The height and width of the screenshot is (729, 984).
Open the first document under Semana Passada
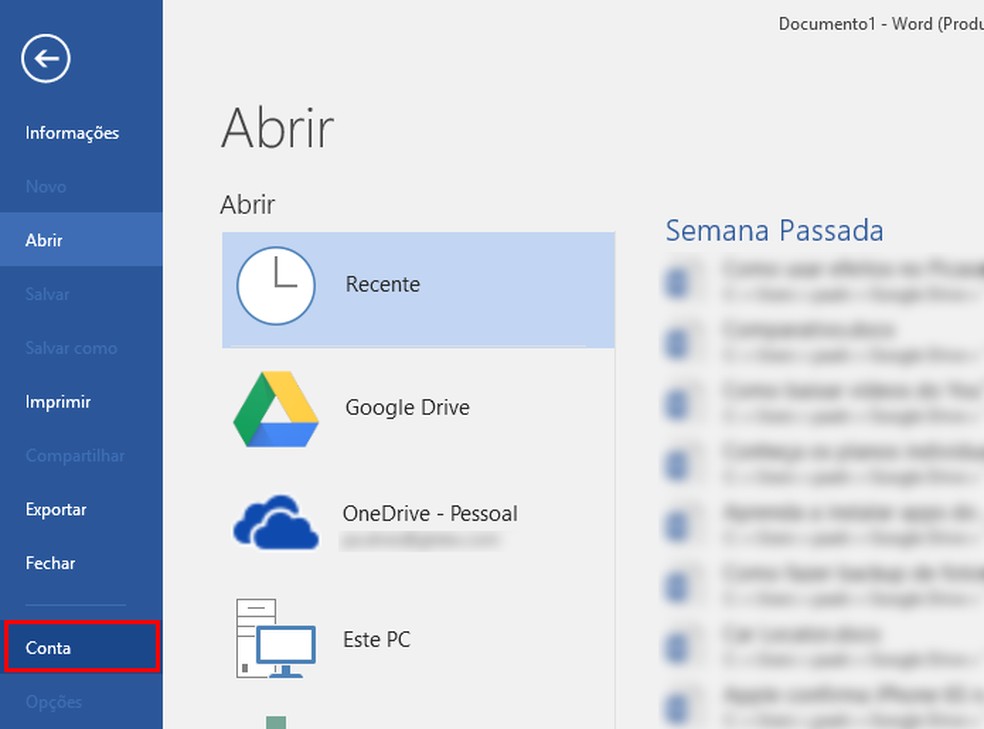click(822, 282)
